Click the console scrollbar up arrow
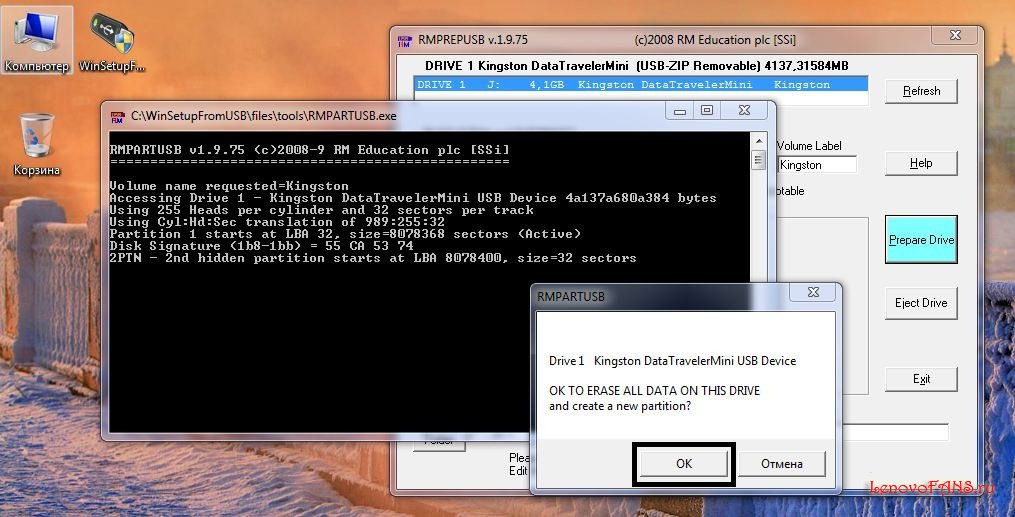 (x=759, y=141)
